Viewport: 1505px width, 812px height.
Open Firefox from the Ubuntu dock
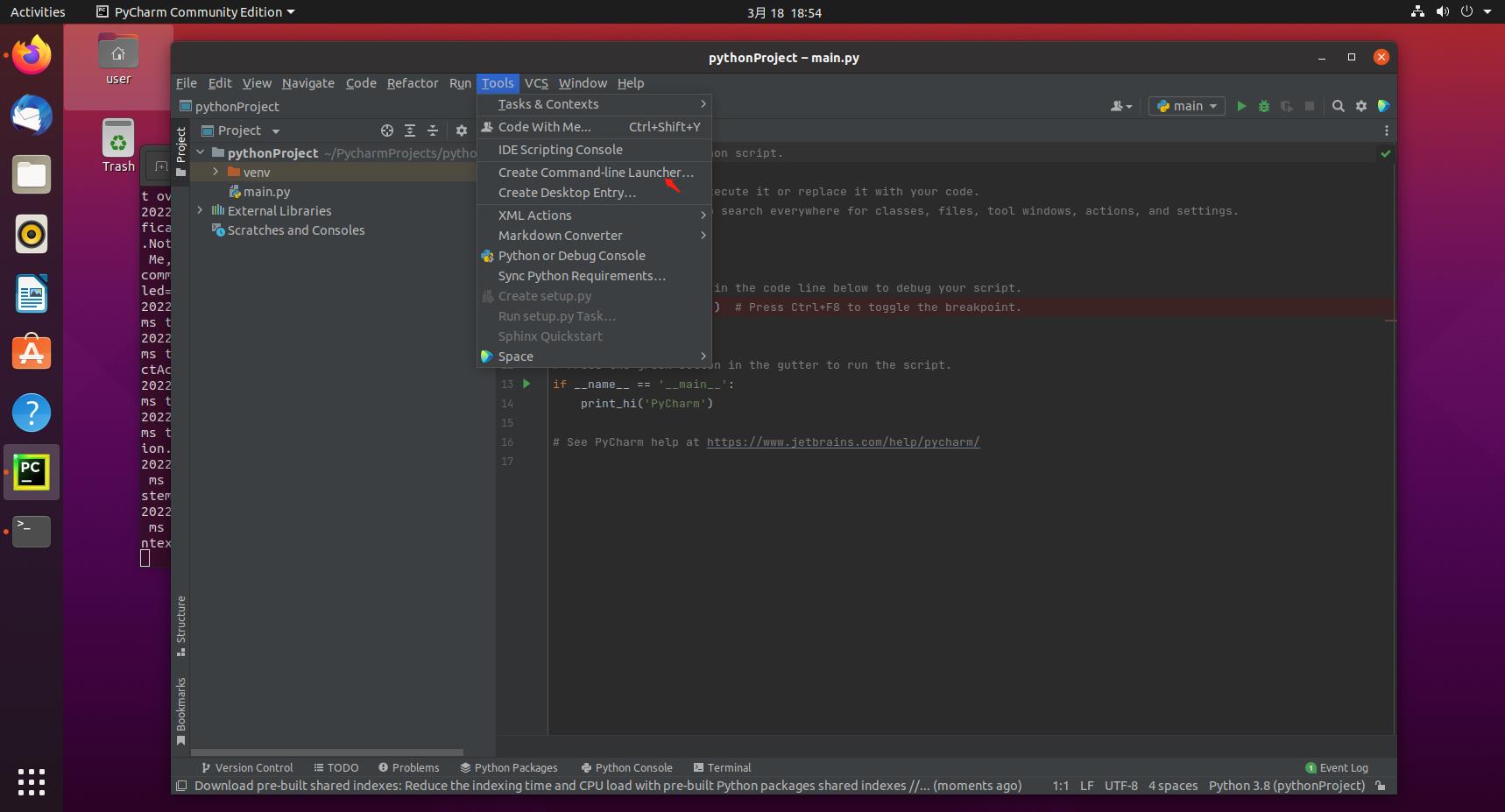tap(32, 55)
